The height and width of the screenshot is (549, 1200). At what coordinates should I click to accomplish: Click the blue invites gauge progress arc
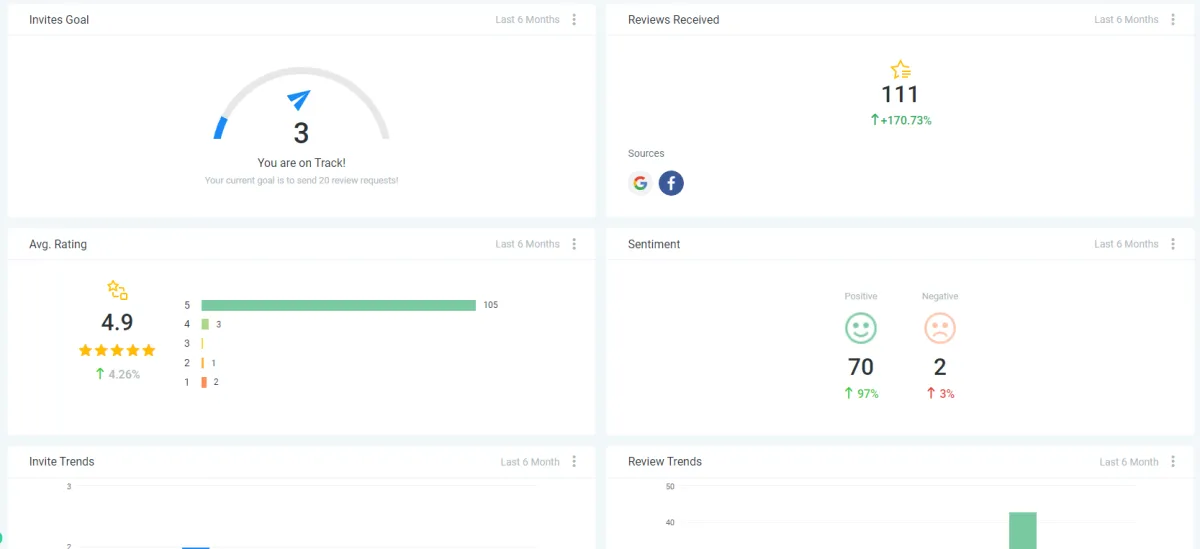pos(220,127)
